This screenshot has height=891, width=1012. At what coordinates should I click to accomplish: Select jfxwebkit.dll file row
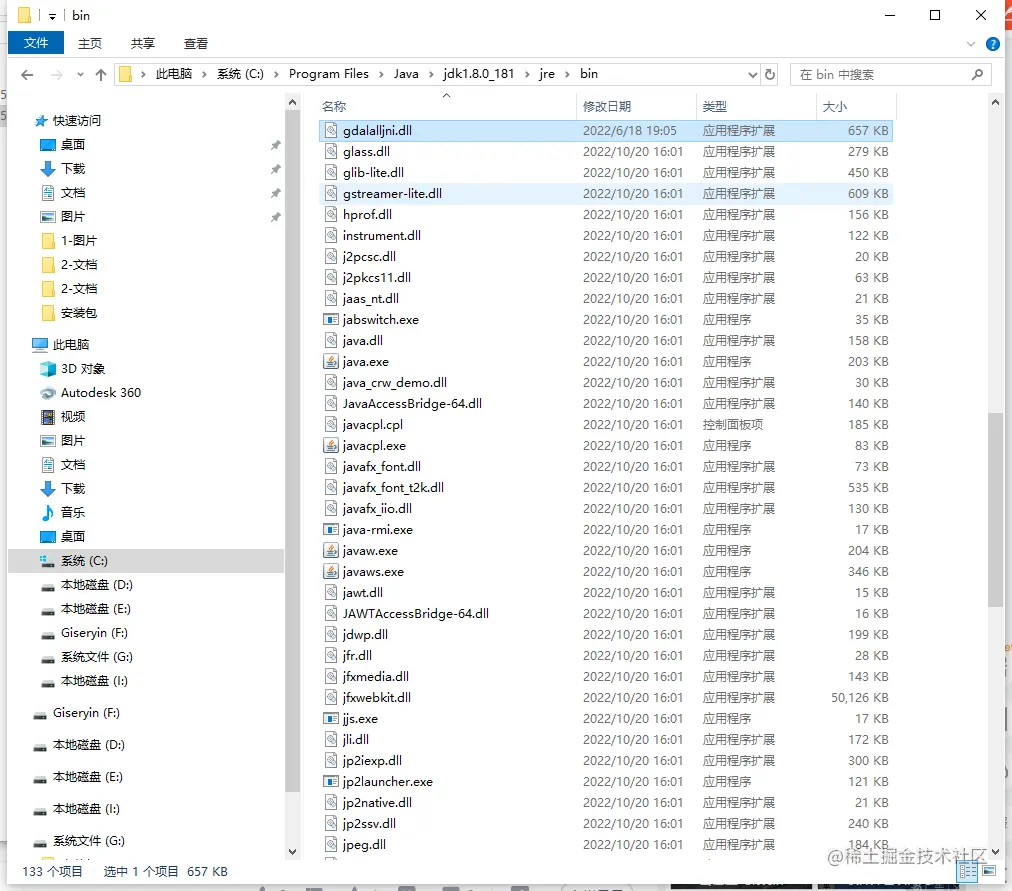coord(605,697)
